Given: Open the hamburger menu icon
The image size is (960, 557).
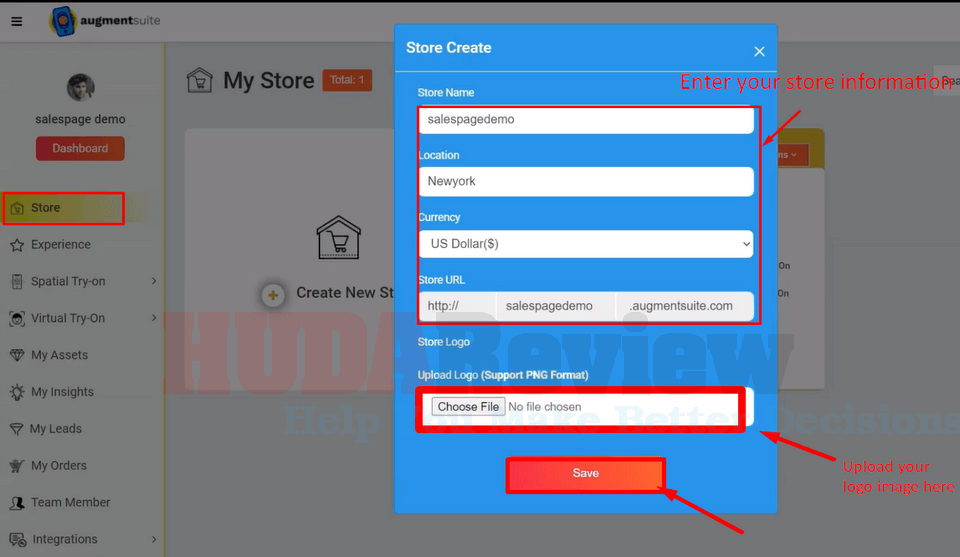Looking at the screenshot, I should (x=17, y=21).
